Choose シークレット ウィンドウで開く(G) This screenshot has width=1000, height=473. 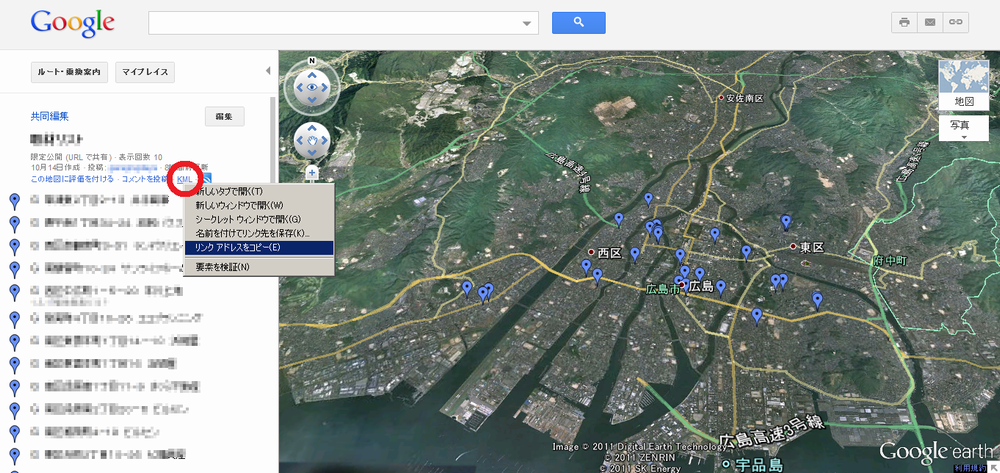click(x=258, y=219)
